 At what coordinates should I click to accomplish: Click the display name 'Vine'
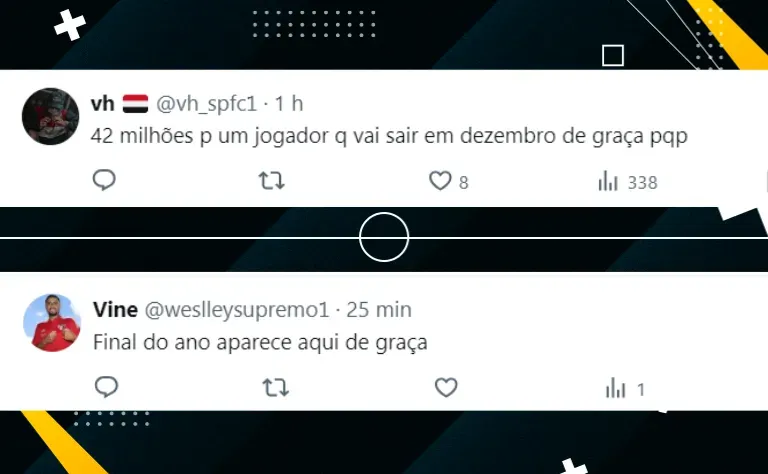[x=115, y=310]
